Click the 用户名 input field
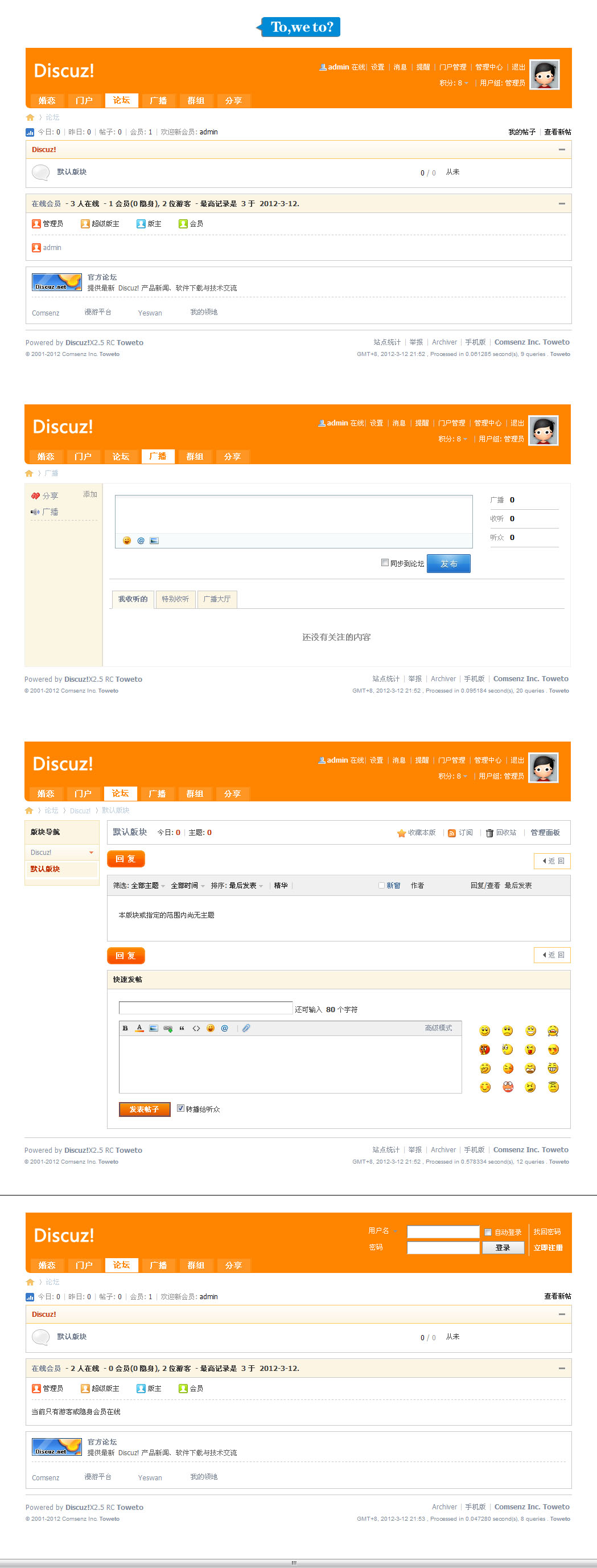This screenshot has height=1568, width=597. pyautogui.click(x=443, y=1232)
